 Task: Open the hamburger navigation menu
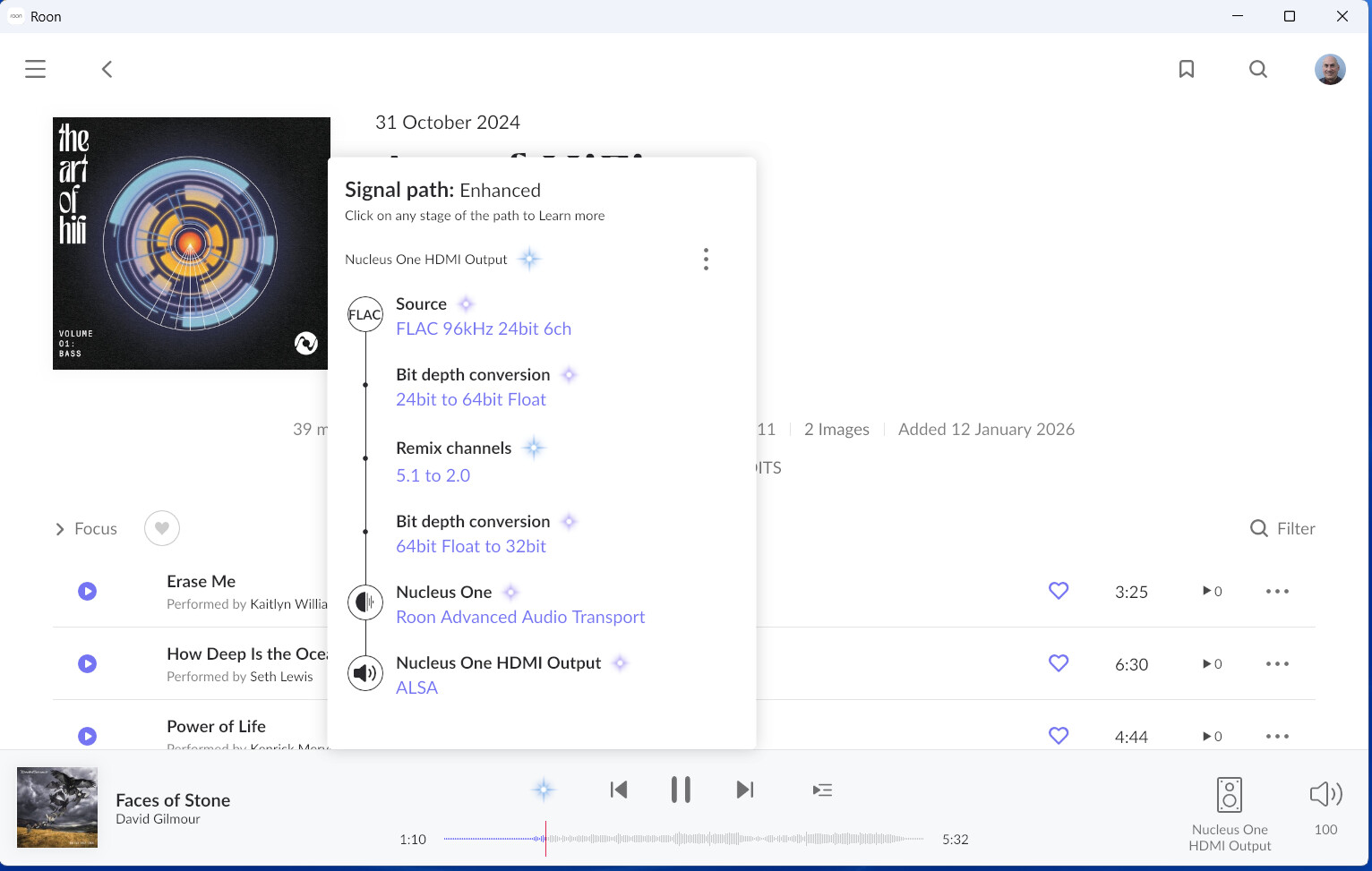pos(35,69)
